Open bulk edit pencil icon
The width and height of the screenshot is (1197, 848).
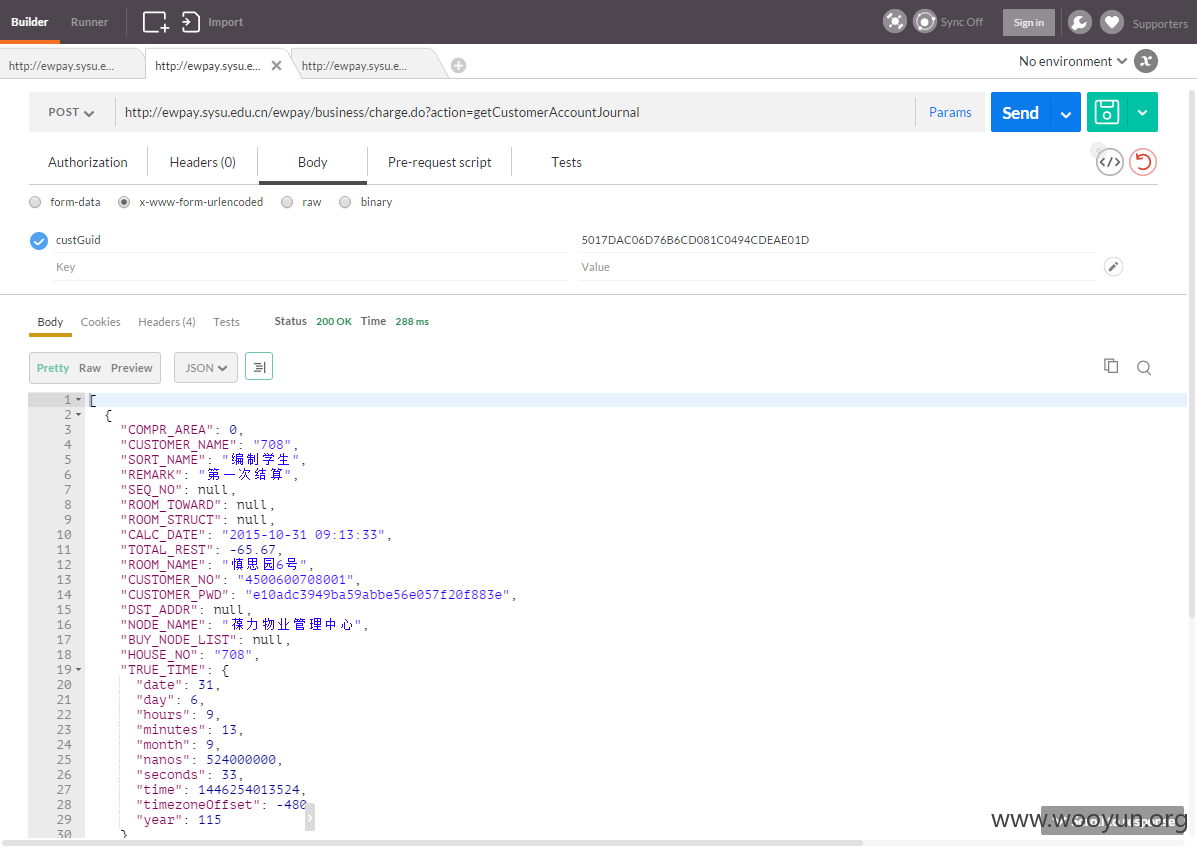pos(1113,266)
